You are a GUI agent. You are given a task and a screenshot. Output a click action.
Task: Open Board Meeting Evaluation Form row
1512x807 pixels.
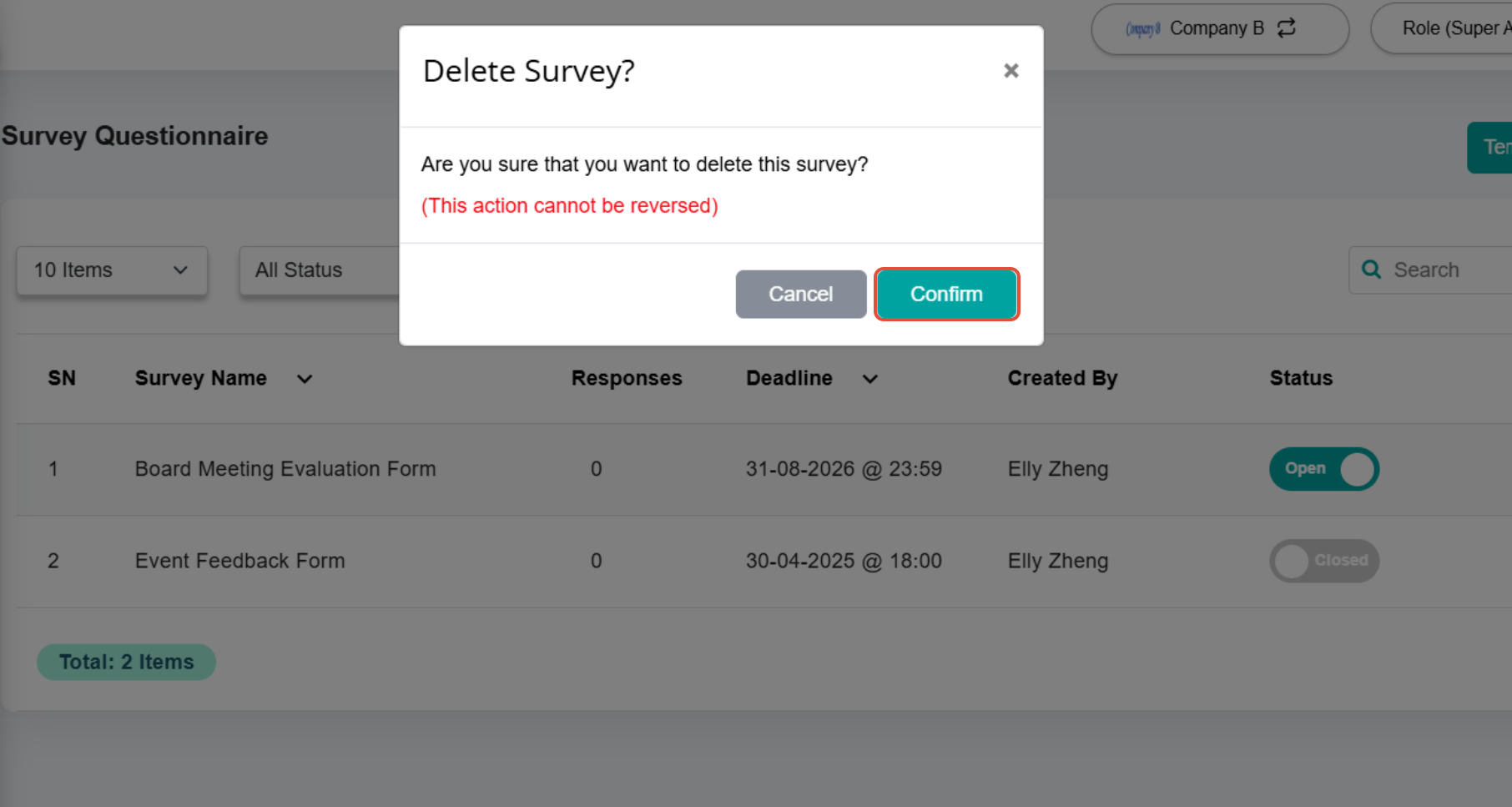click(x=285, y=469)
